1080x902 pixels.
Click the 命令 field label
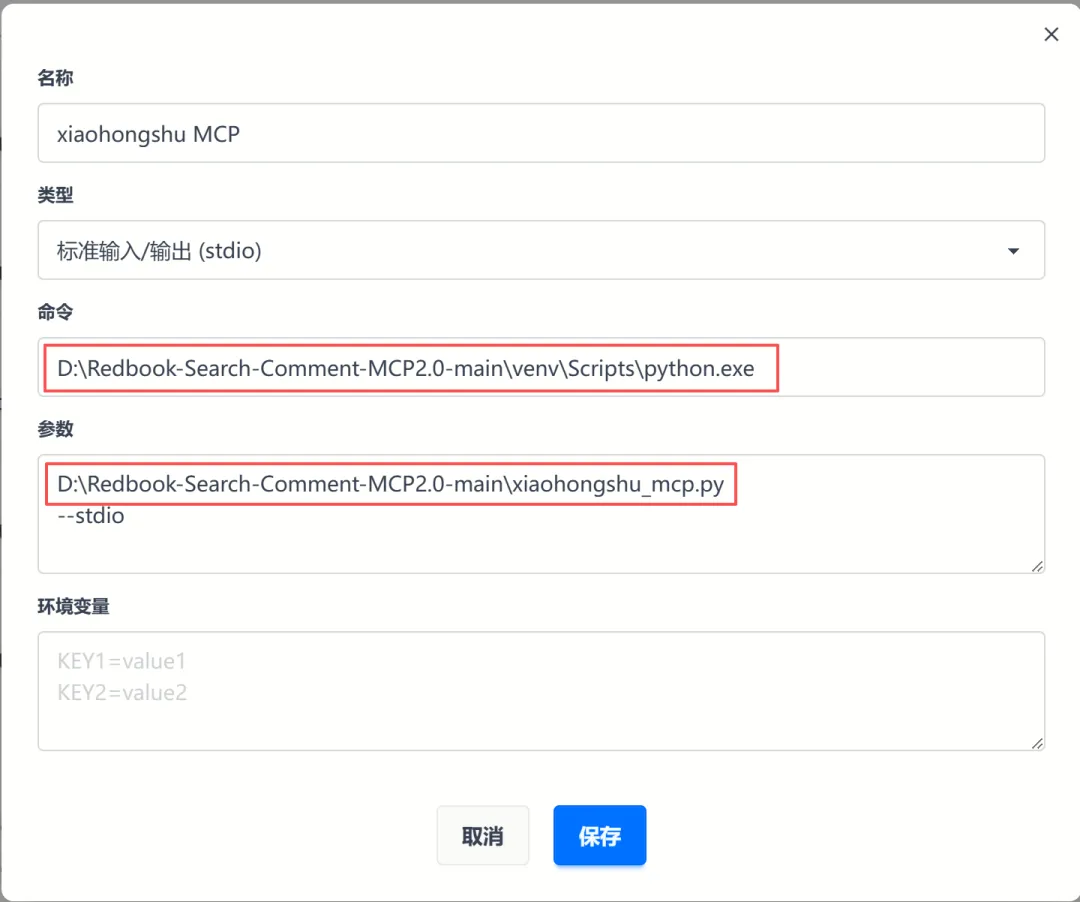pyautogui.click(x=55, y=312)
